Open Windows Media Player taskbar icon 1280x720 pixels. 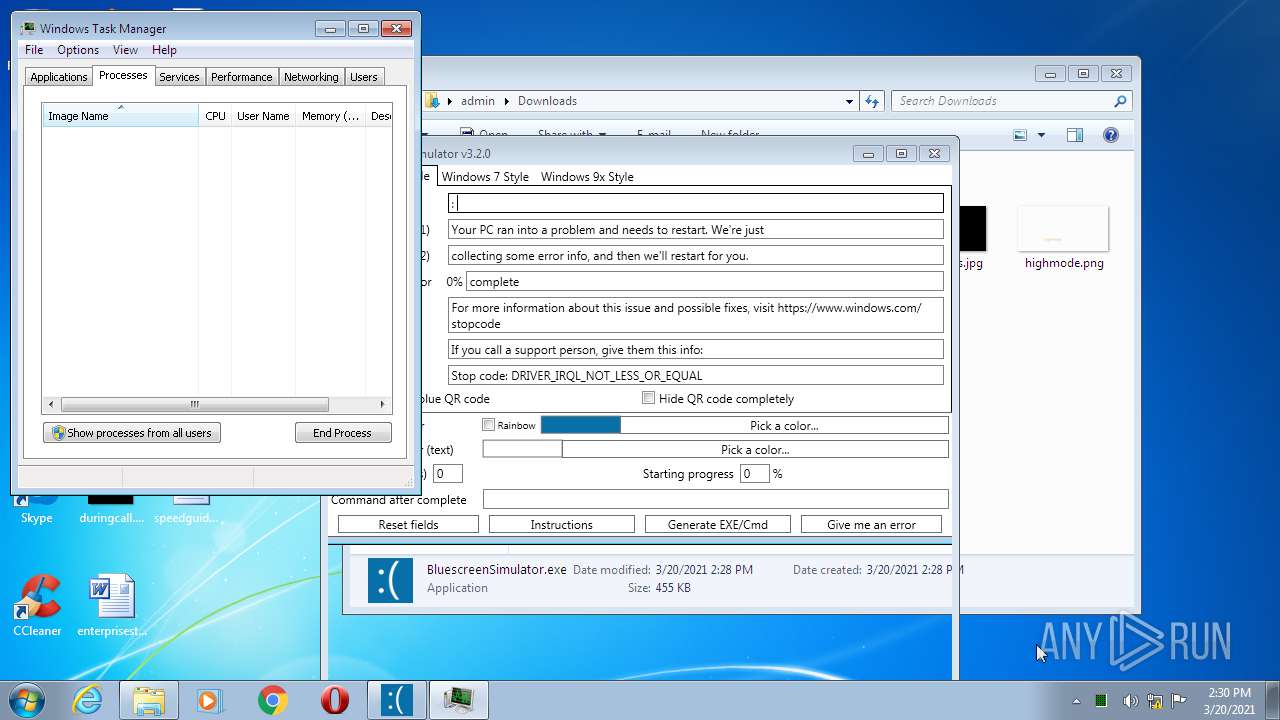[x=210, y=700]
